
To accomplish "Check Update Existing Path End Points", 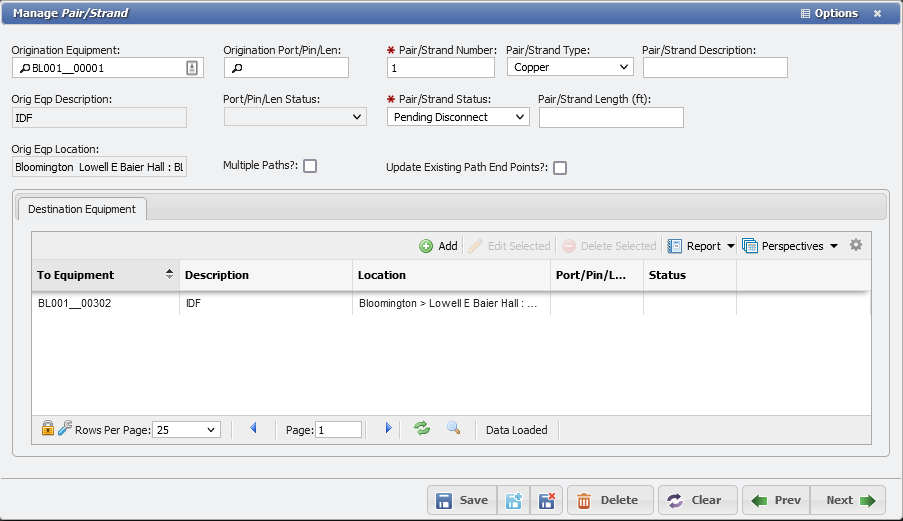I will pyautogui.click(x=560, y=168).
